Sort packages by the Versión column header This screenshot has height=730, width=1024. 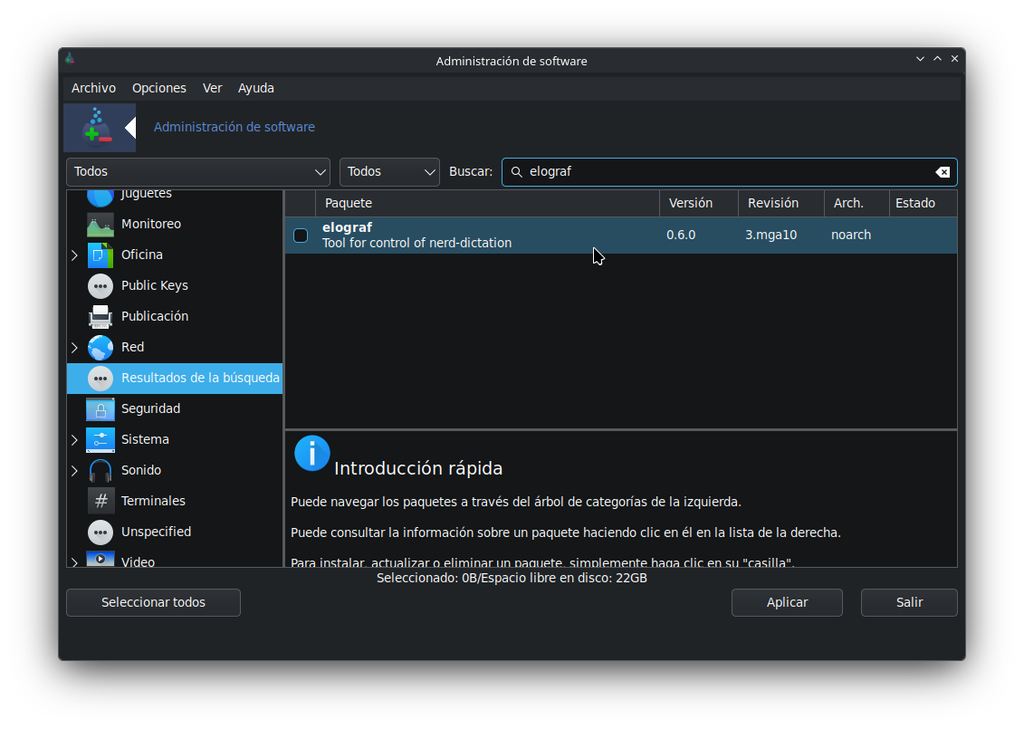click(x=698, y=203)
